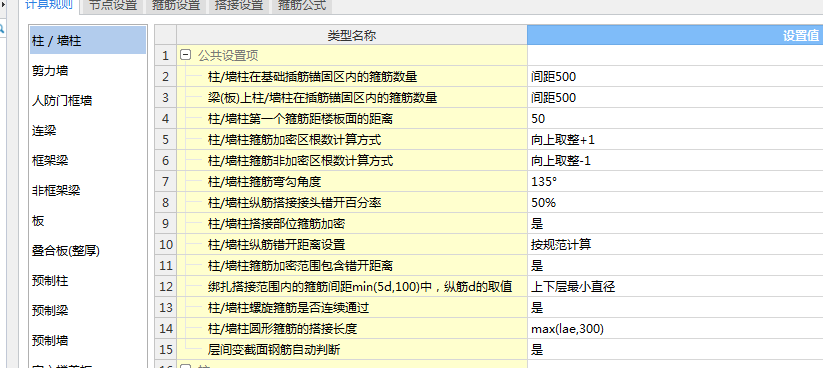
Task: Click row number 1 header
Action: (166, 56)
